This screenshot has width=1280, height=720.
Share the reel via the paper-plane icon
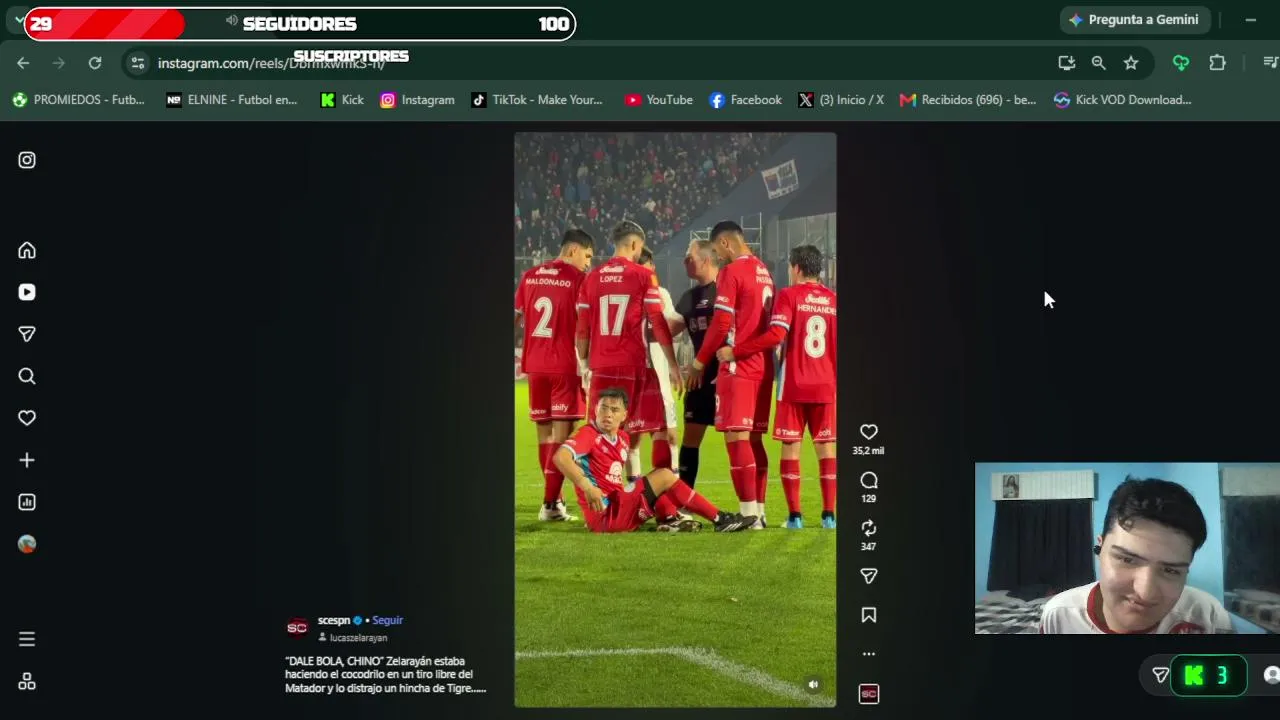point(868,576)
